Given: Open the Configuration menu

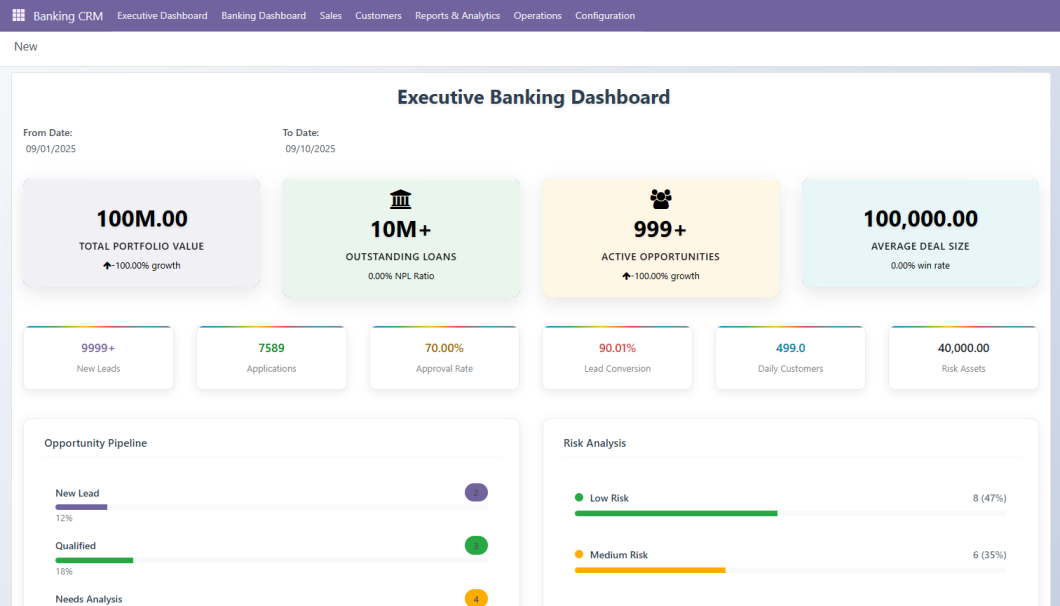Looking at the screenshot, I should click(605, 16).
